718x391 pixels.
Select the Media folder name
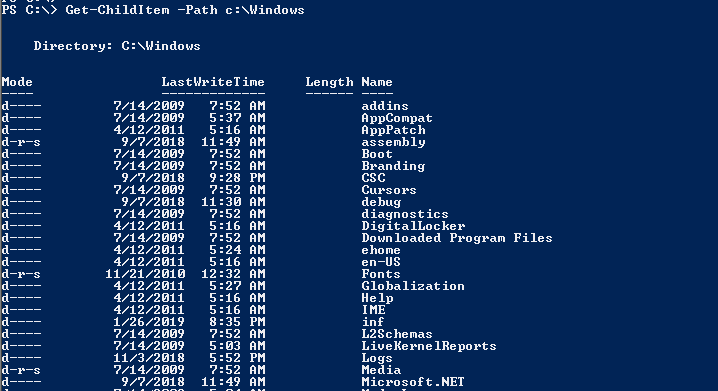[381, 369]
